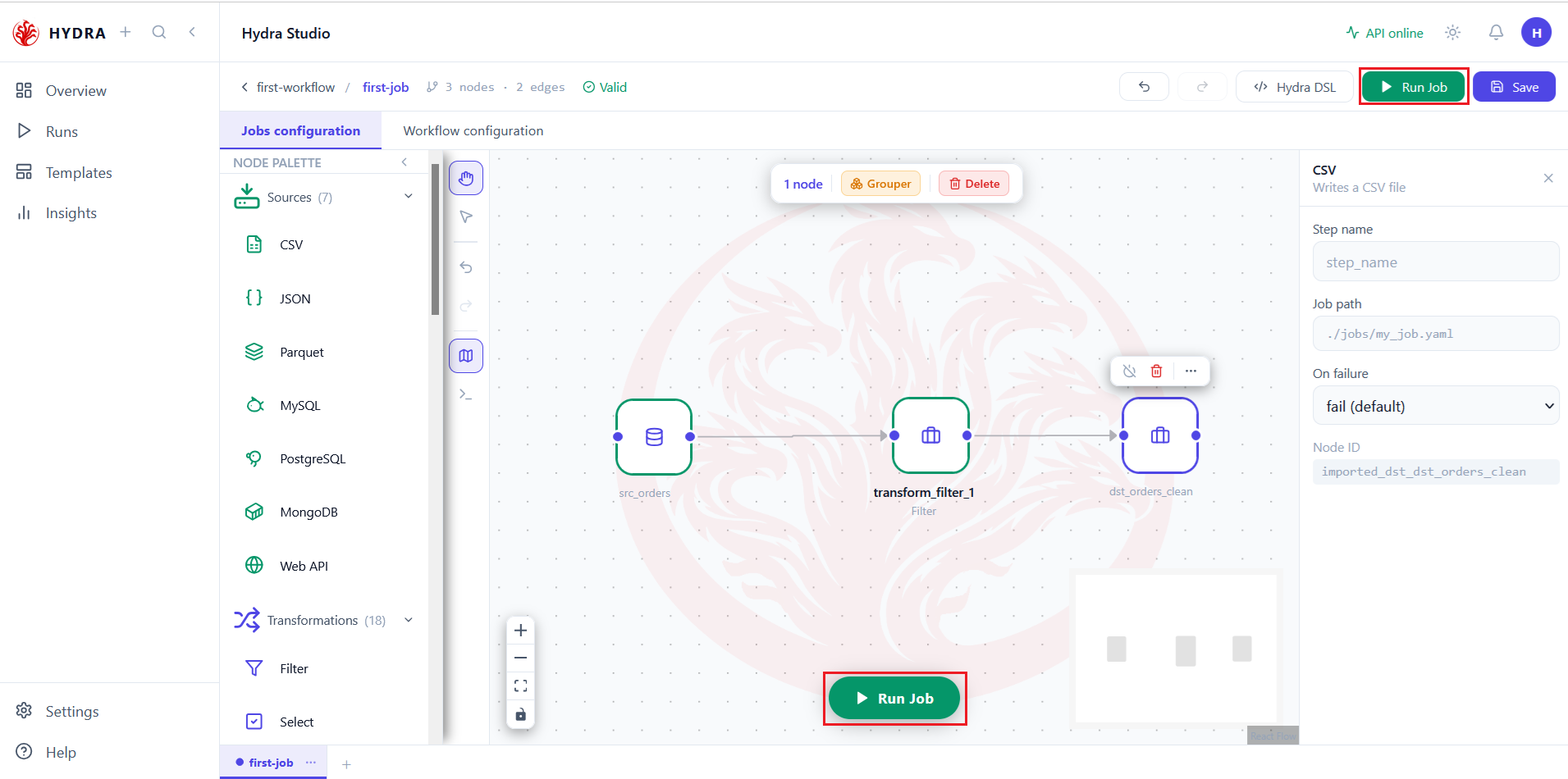Click canvas toolbar undo icon
Viewport: 1568px width, 779px height.
coord(466,267)
